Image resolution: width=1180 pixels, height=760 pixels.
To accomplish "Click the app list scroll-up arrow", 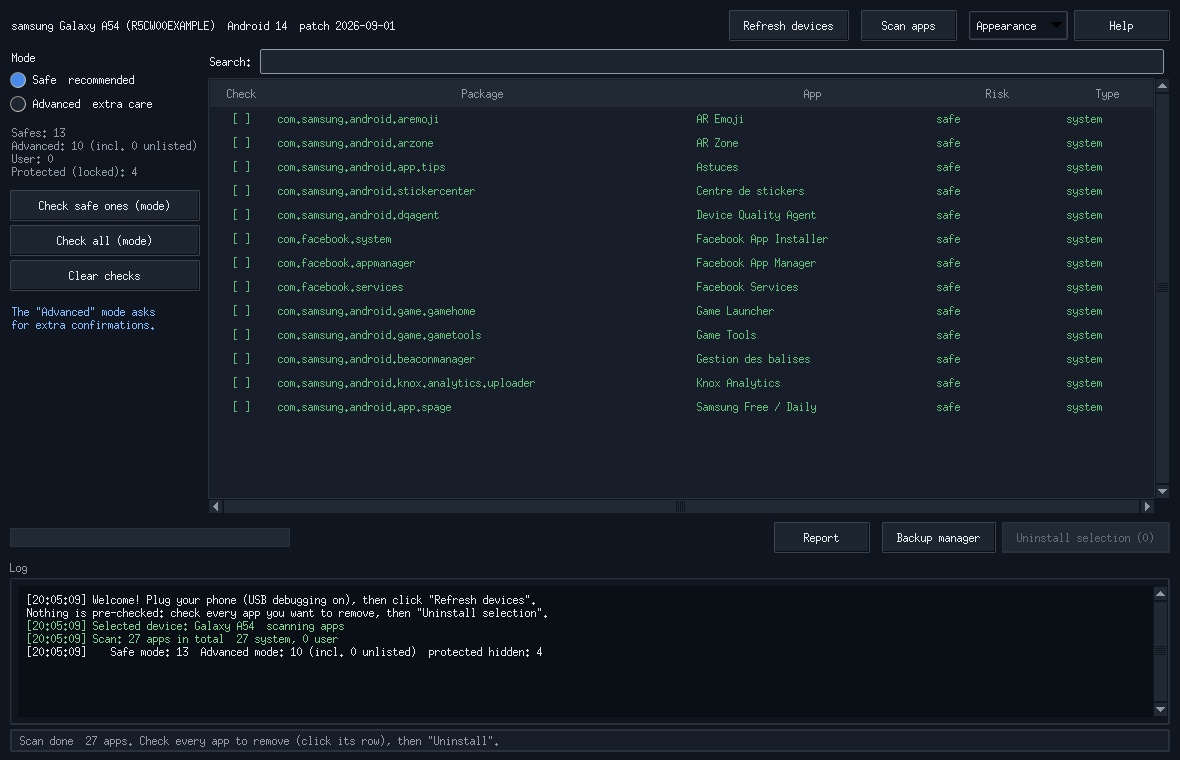I will (x=1162, y=86).
